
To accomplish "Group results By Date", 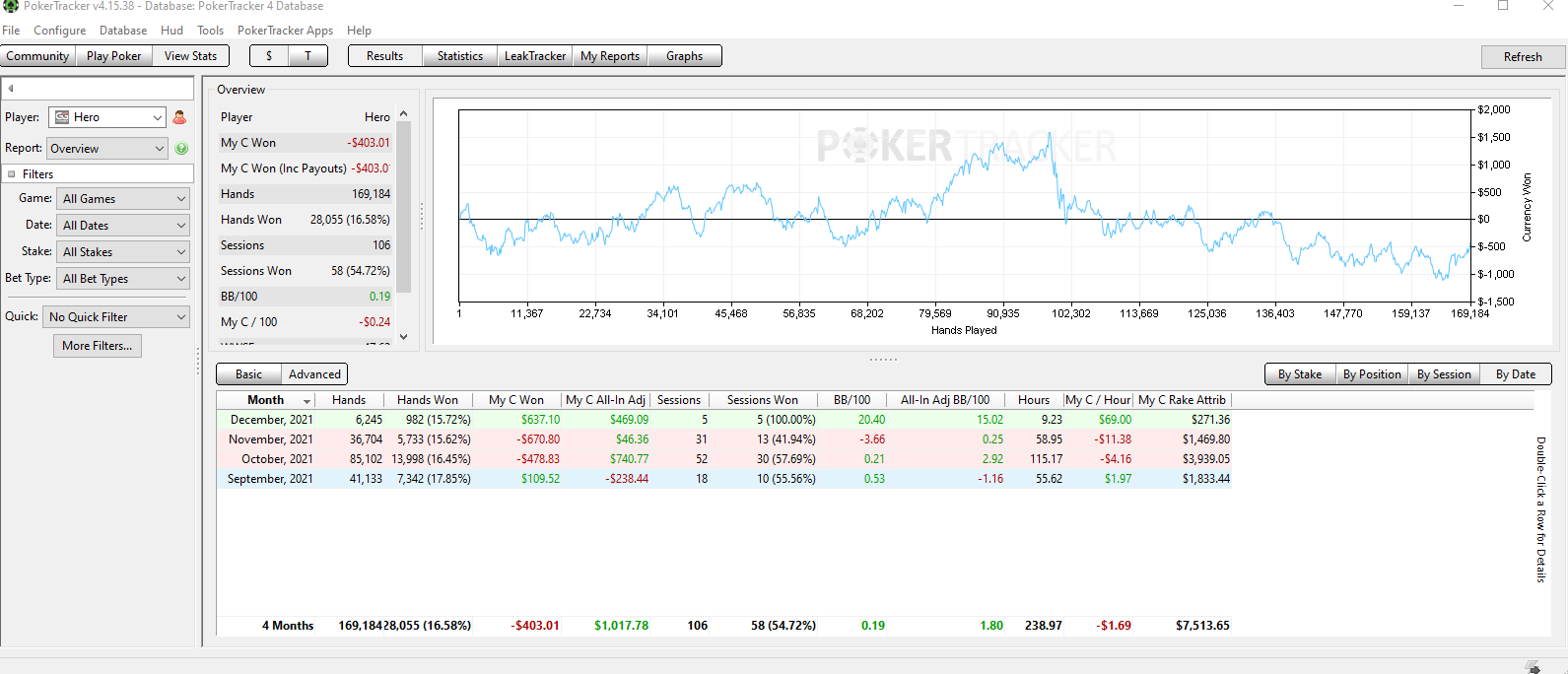I will 1516,374.
